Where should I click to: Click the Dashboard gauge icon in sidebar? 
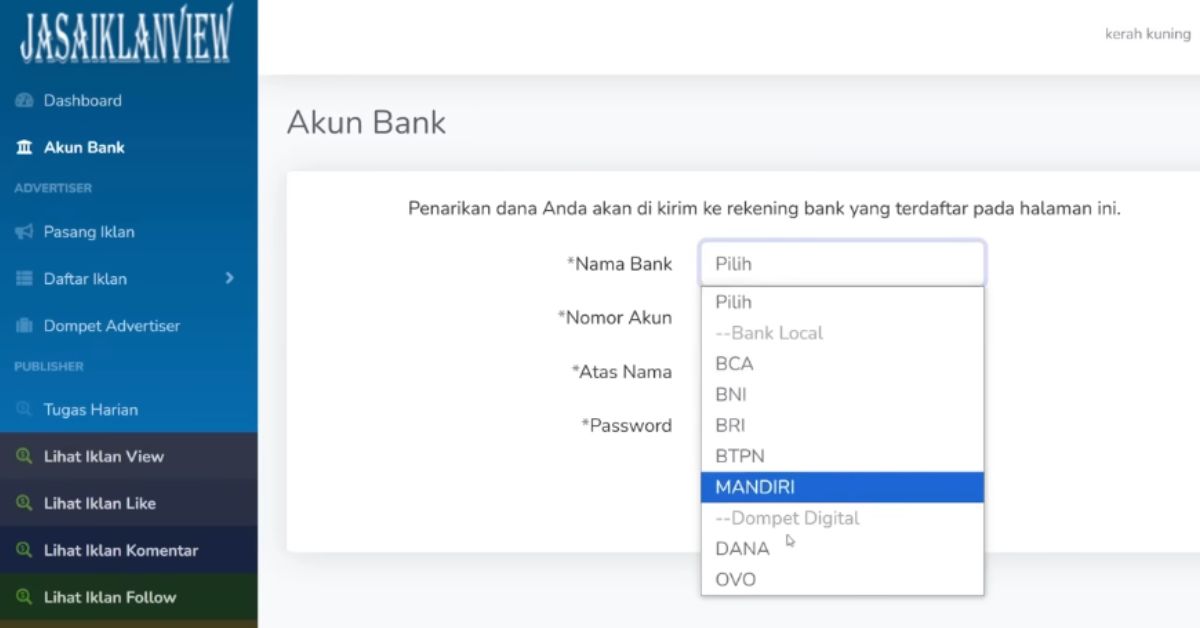pos(24,101)
